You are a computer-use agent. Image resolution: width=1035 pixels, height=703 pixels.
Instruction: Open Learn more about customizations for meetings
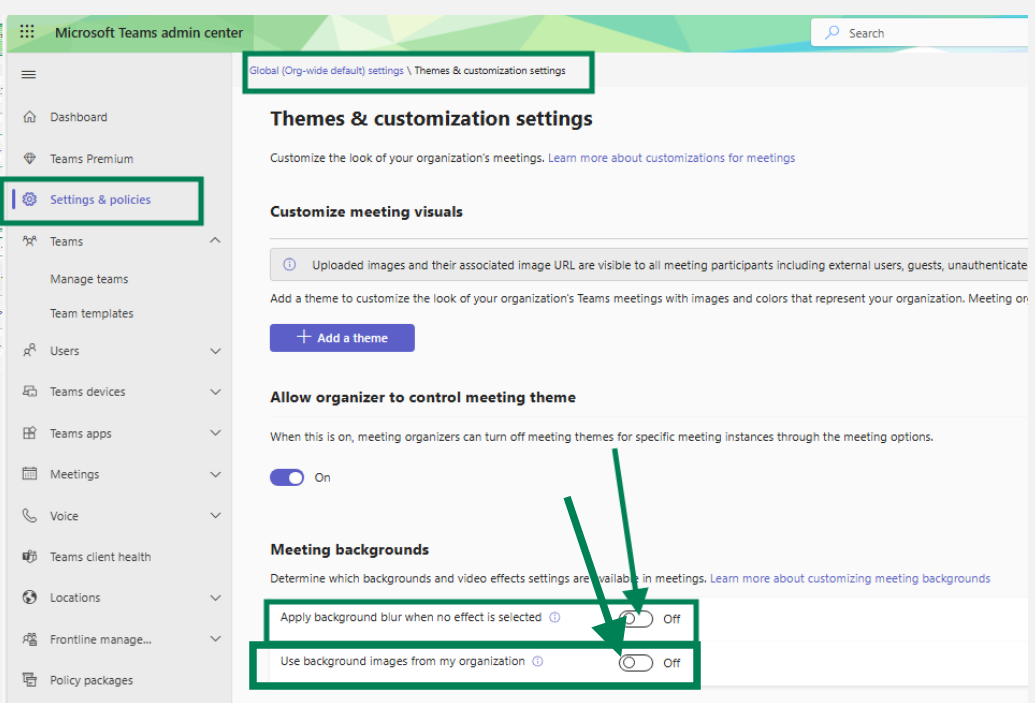671,158
